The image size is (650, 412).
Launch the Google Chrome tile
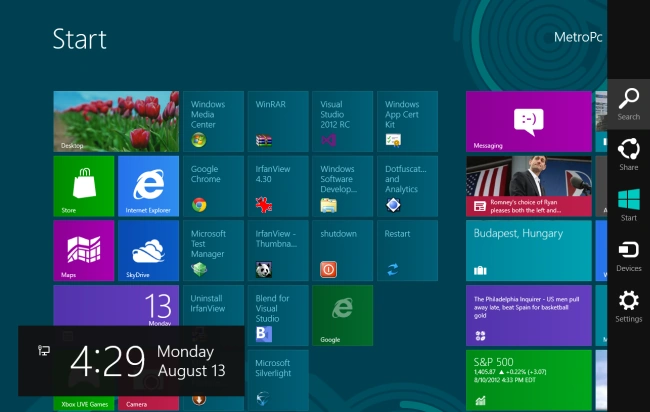click(213, 186)
